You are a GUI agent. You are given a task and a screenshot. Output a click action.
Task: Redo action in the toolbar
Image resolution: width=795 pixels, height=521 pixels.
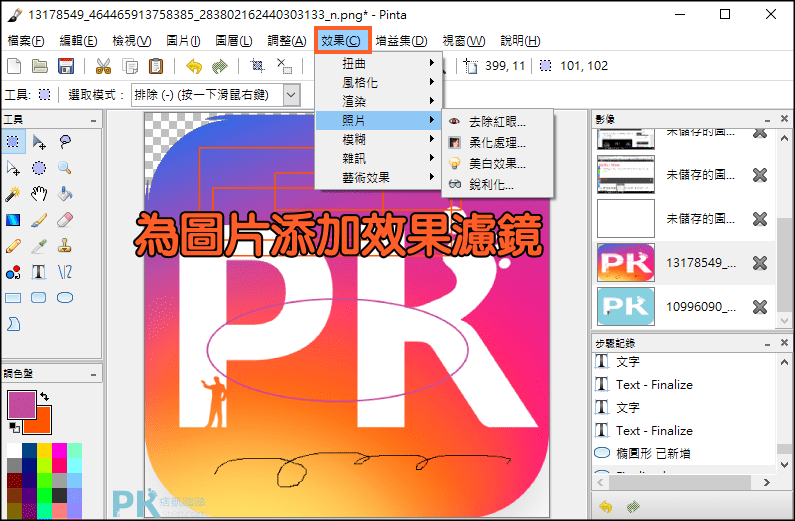220,66
